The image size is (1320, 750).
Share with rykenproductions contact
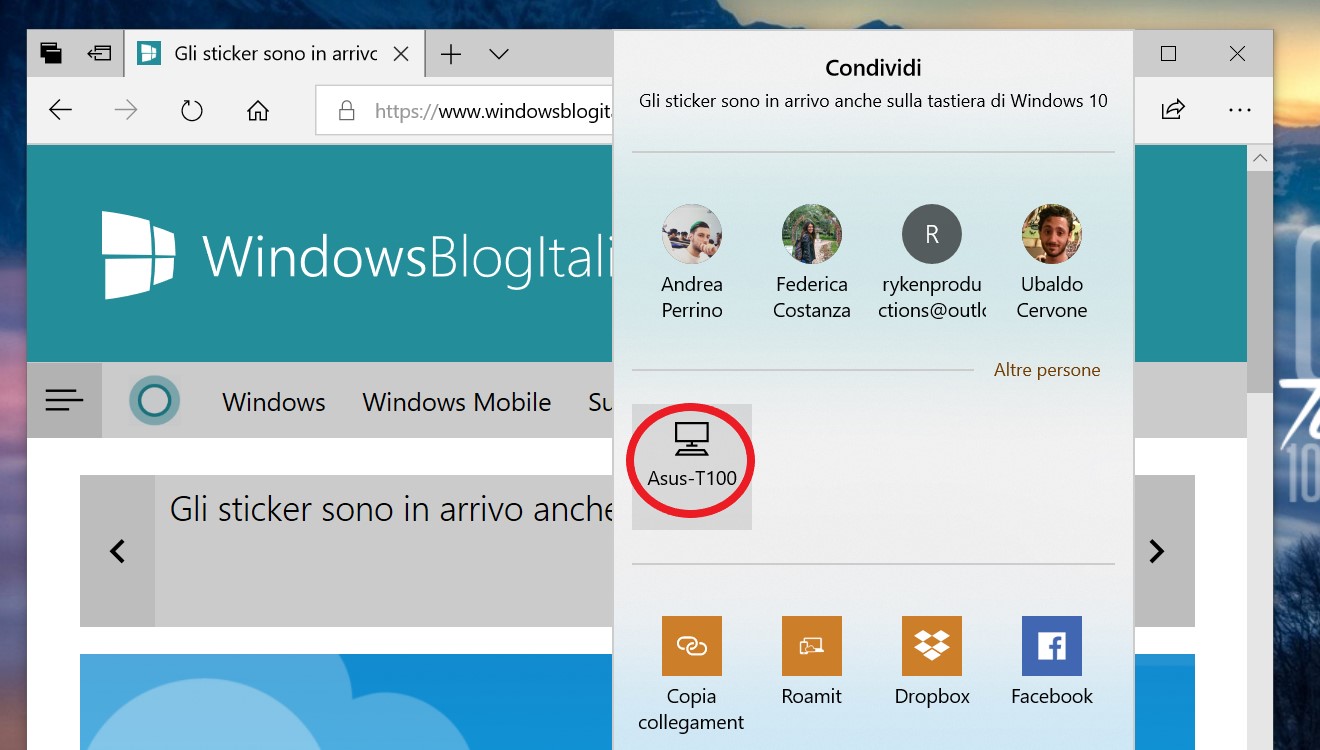(x=932, y=262)
